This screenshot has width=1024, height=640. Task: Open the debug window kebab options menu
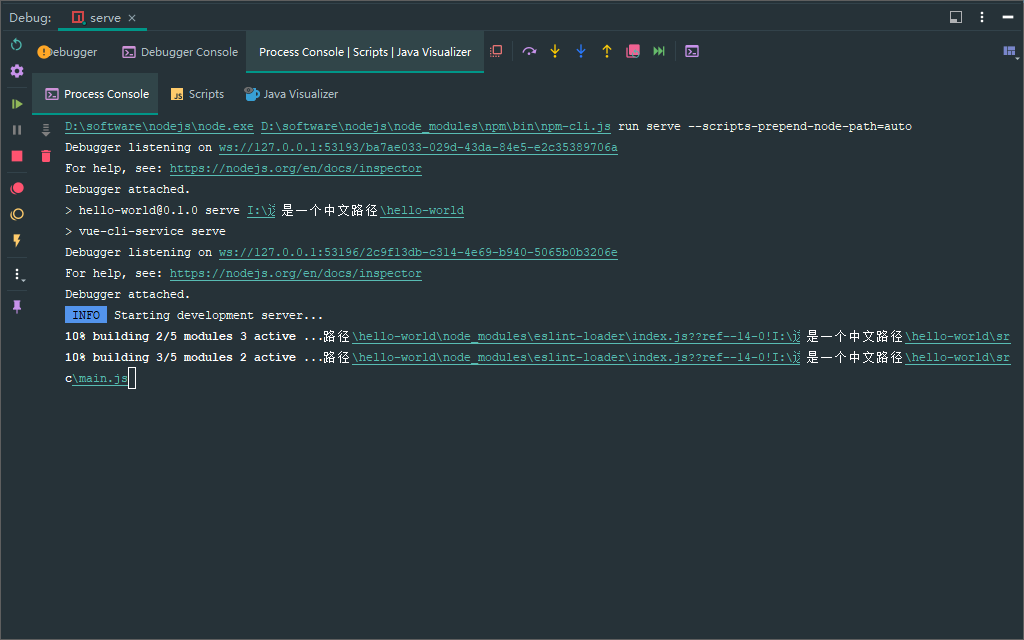(x=981, y=17)
